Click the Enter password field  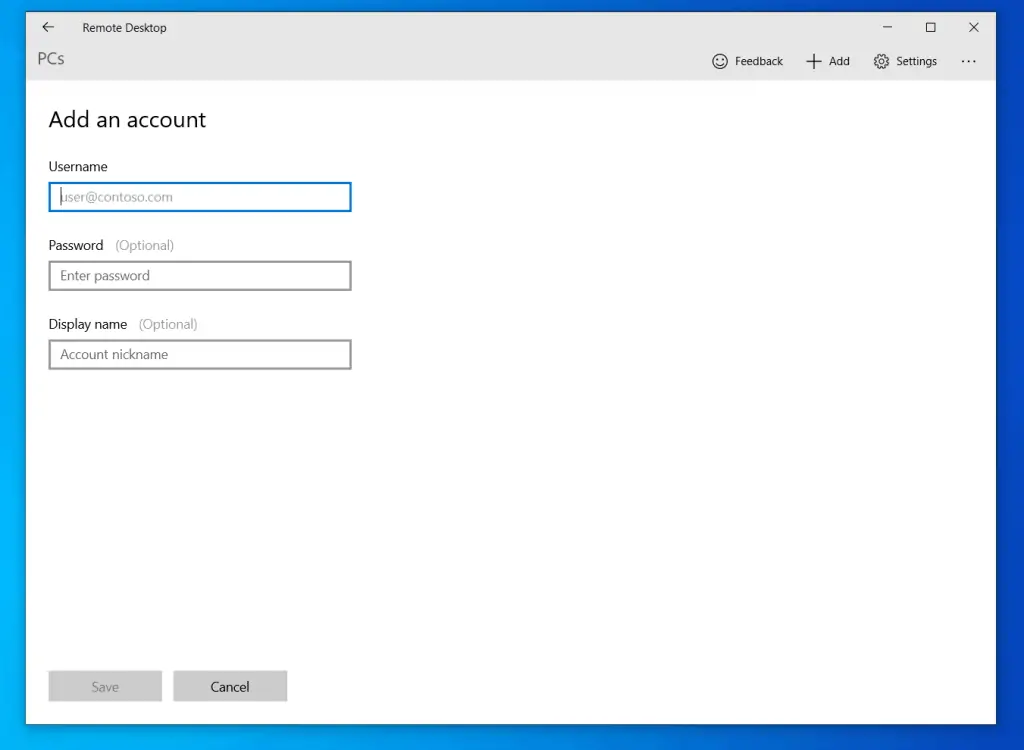[x=200, y=275]
